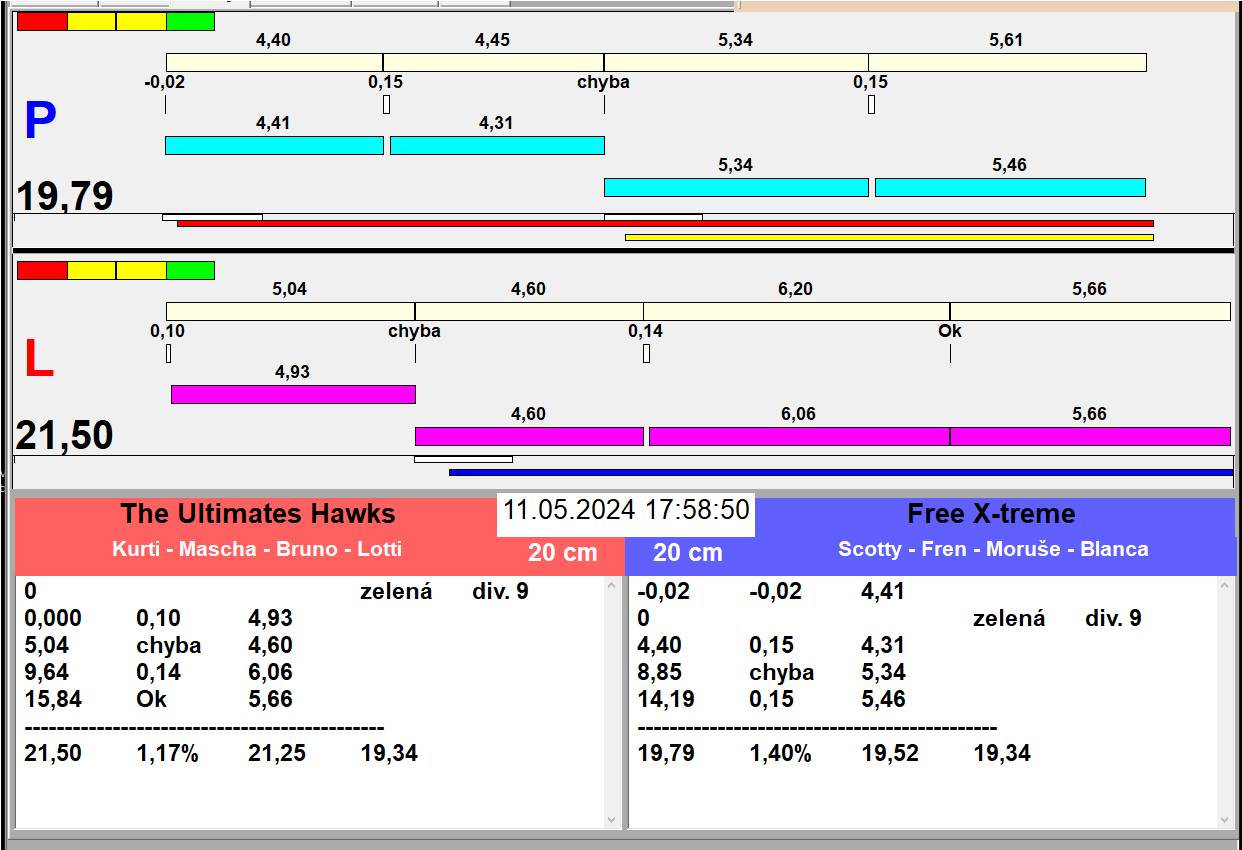Click the red start light in lane P
Image resolution: width=1242 pixels, height=850 pixels.
pyautogui.click(x=42, y=21)
